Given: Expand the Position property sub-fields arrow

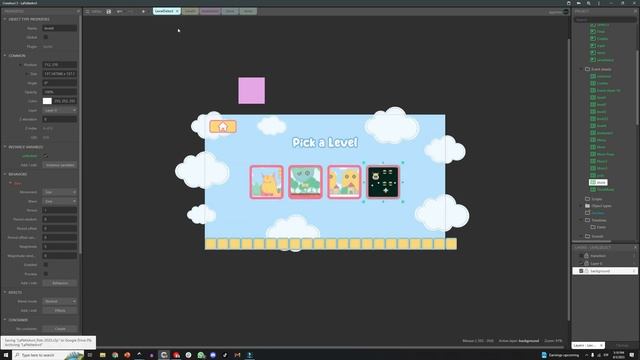Looking at the screenshot, I should (20, 64).
